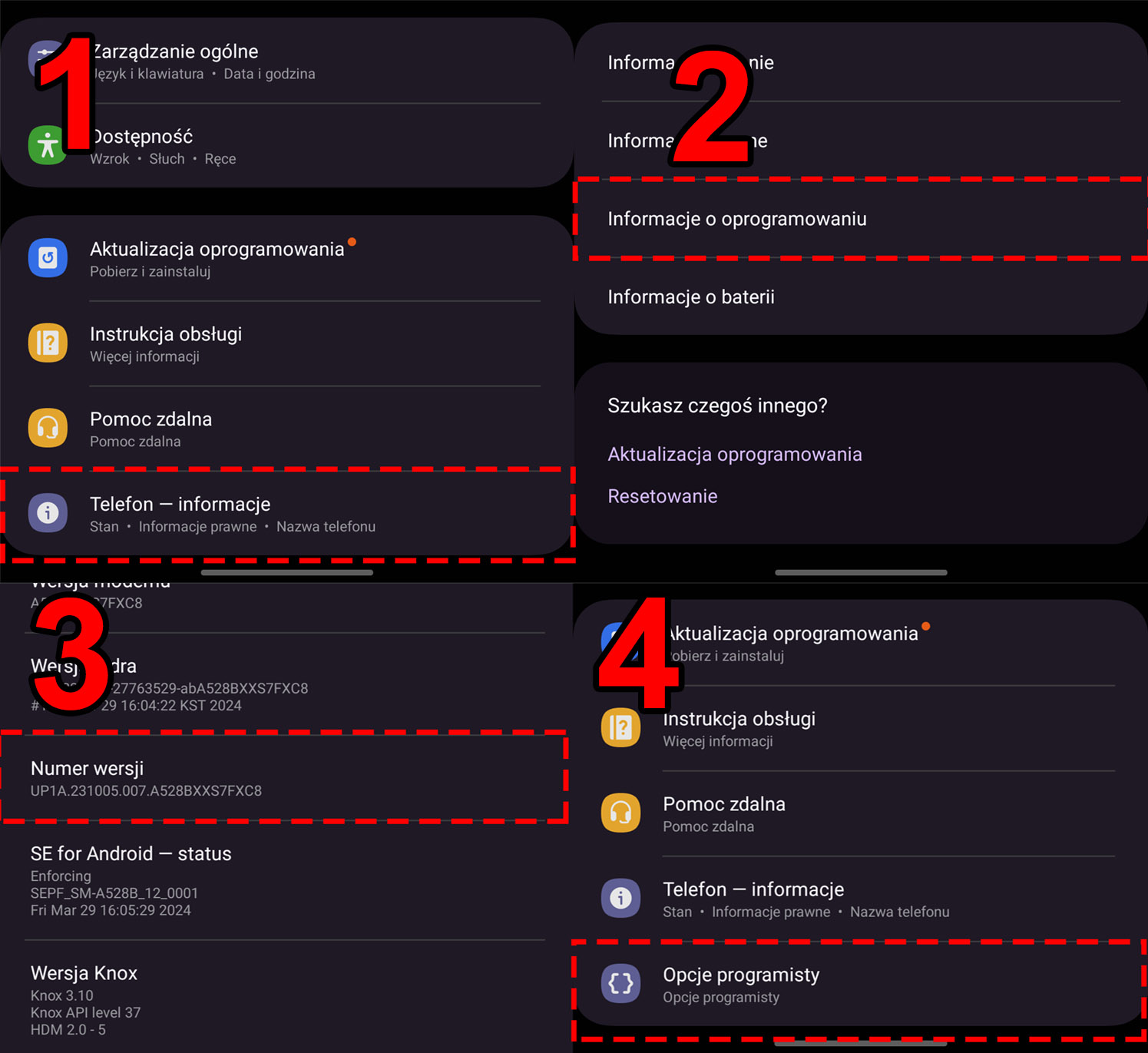
Task: Tap SE for Android — status entry
Action: 284,880
